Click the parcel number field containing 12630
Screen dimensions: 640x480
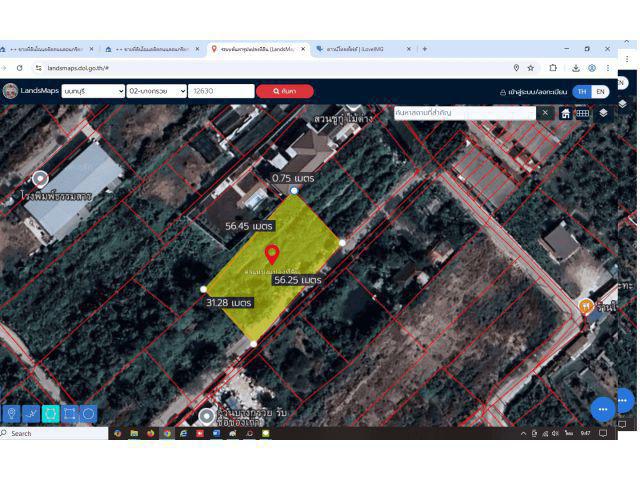click(x=221, y=91)
